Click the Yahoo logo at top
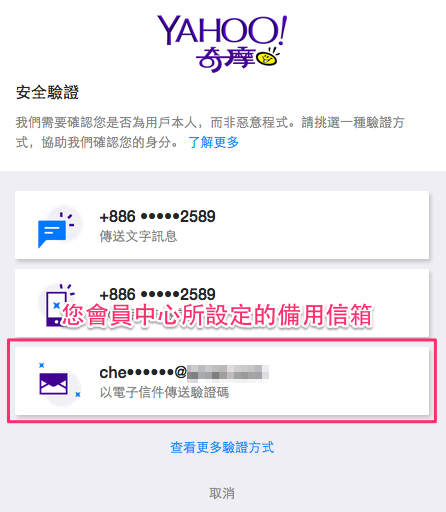 (x=222, y=43)
